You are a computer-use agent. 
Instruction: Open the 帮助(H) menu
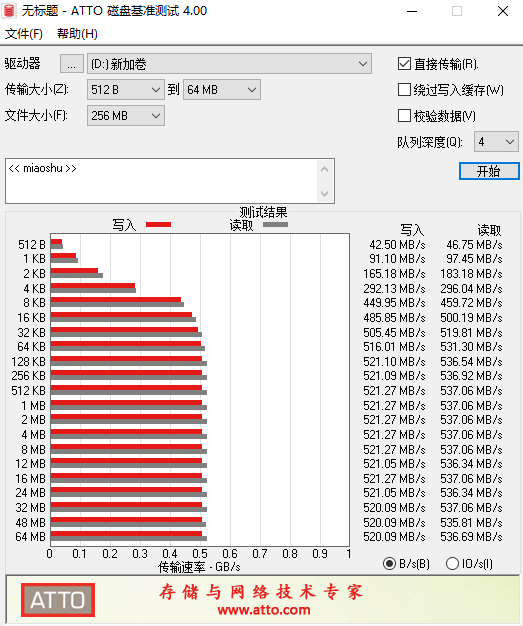[x=77, y=34]
